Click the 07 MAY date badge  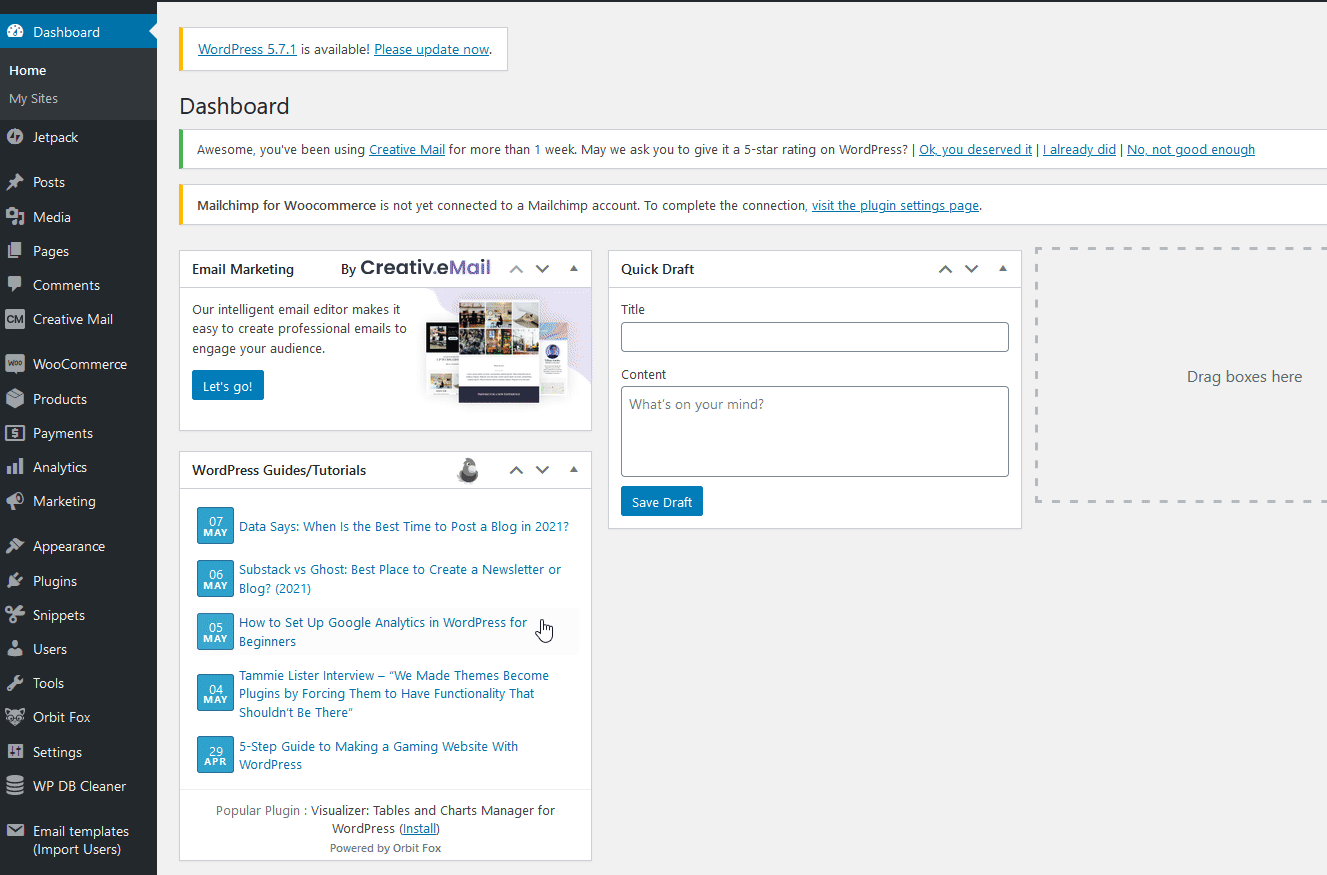pyautogui.click(x=215, y=526)
